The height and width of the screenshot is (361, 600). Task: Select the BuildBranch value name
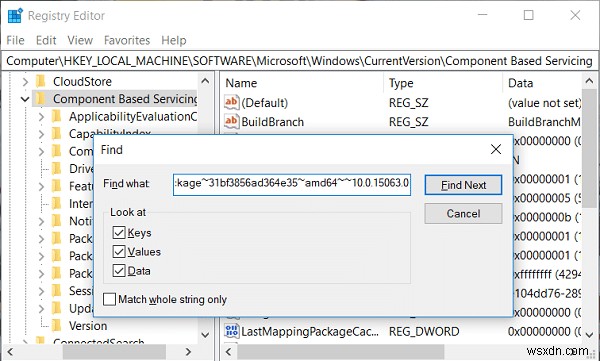point(272,122)
